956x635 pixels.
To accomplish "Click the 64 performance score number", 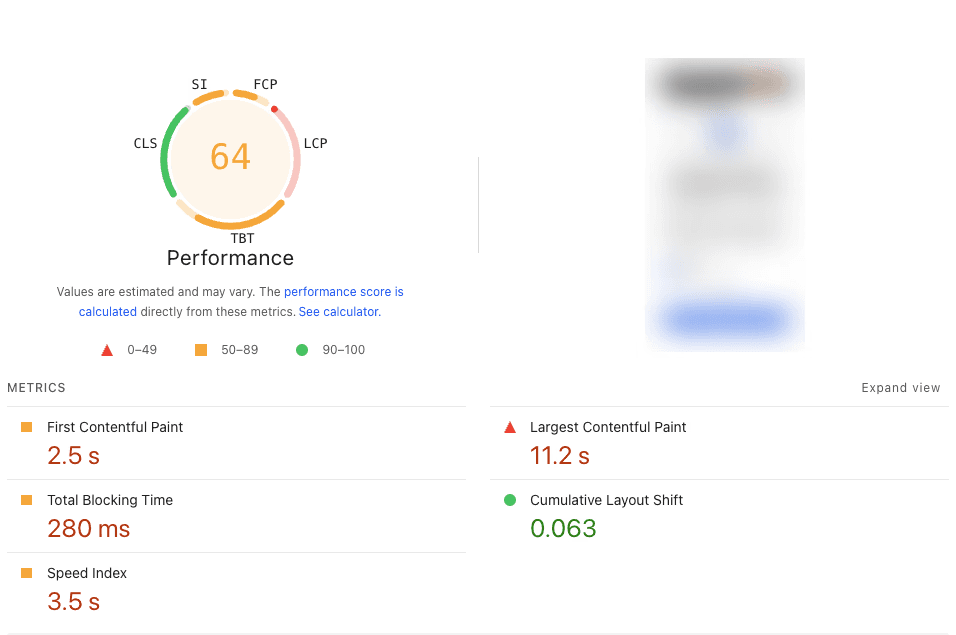I will pyautogui.click(x=230, y=157).
